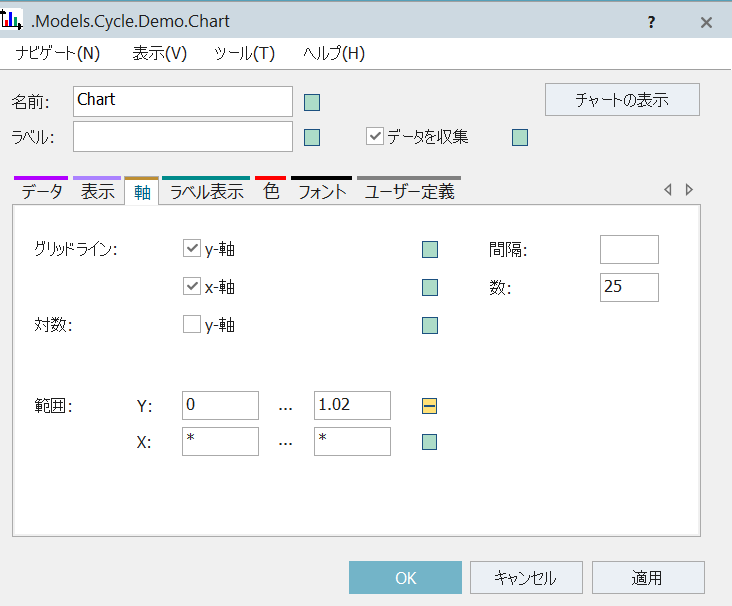Select the 軸 tab
732x606 pixels.
142,192
